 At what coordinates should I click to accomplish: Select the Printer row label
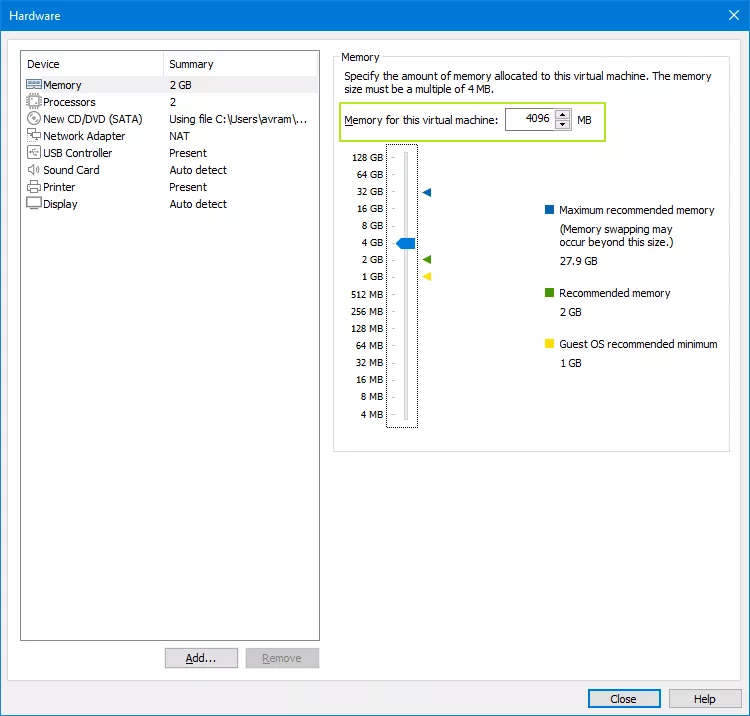tap(59, 187)
